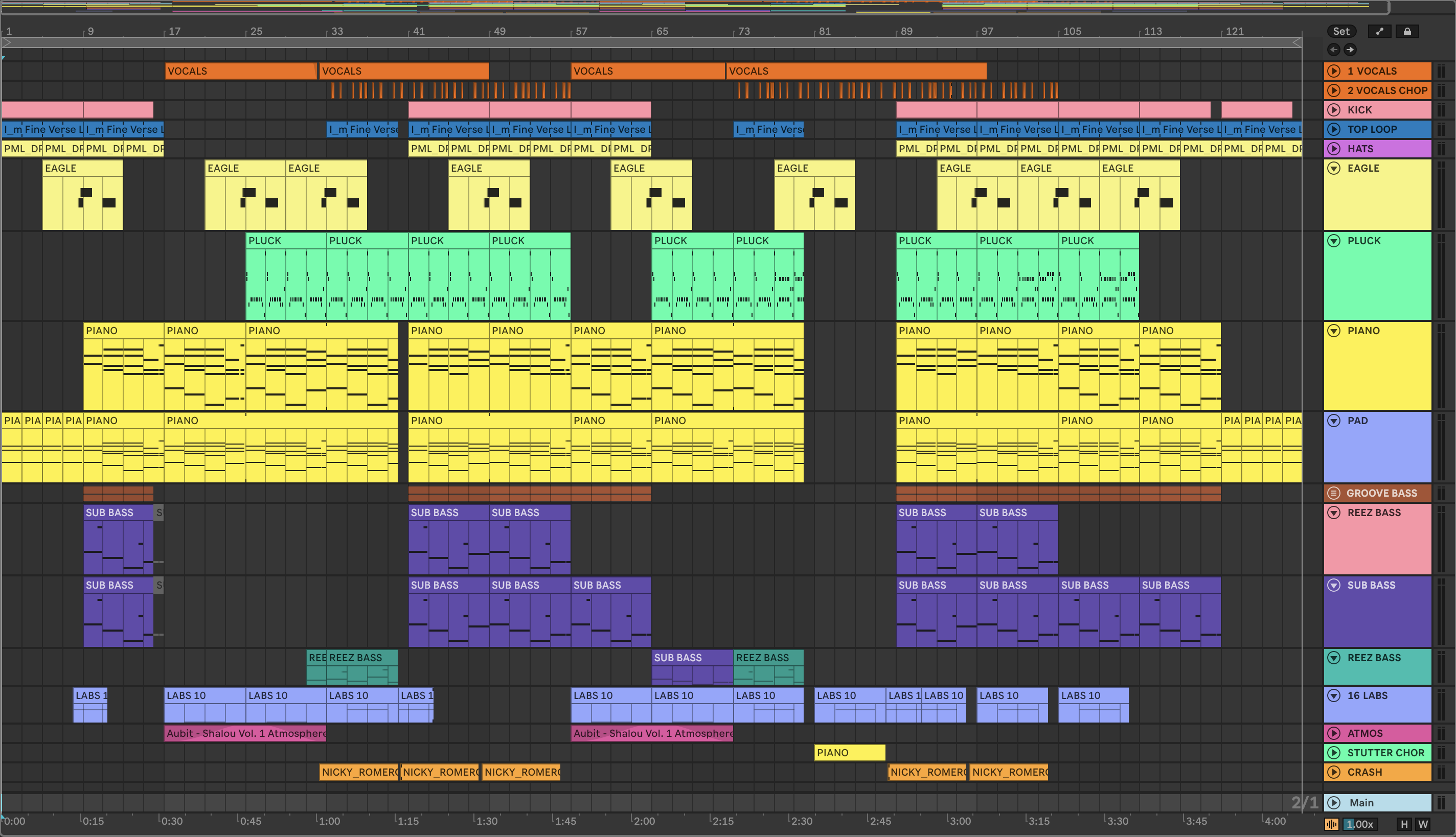Click the 2:30 mark on time ruler
Screen dimensions: 1456x837
(x=802, y=822)
